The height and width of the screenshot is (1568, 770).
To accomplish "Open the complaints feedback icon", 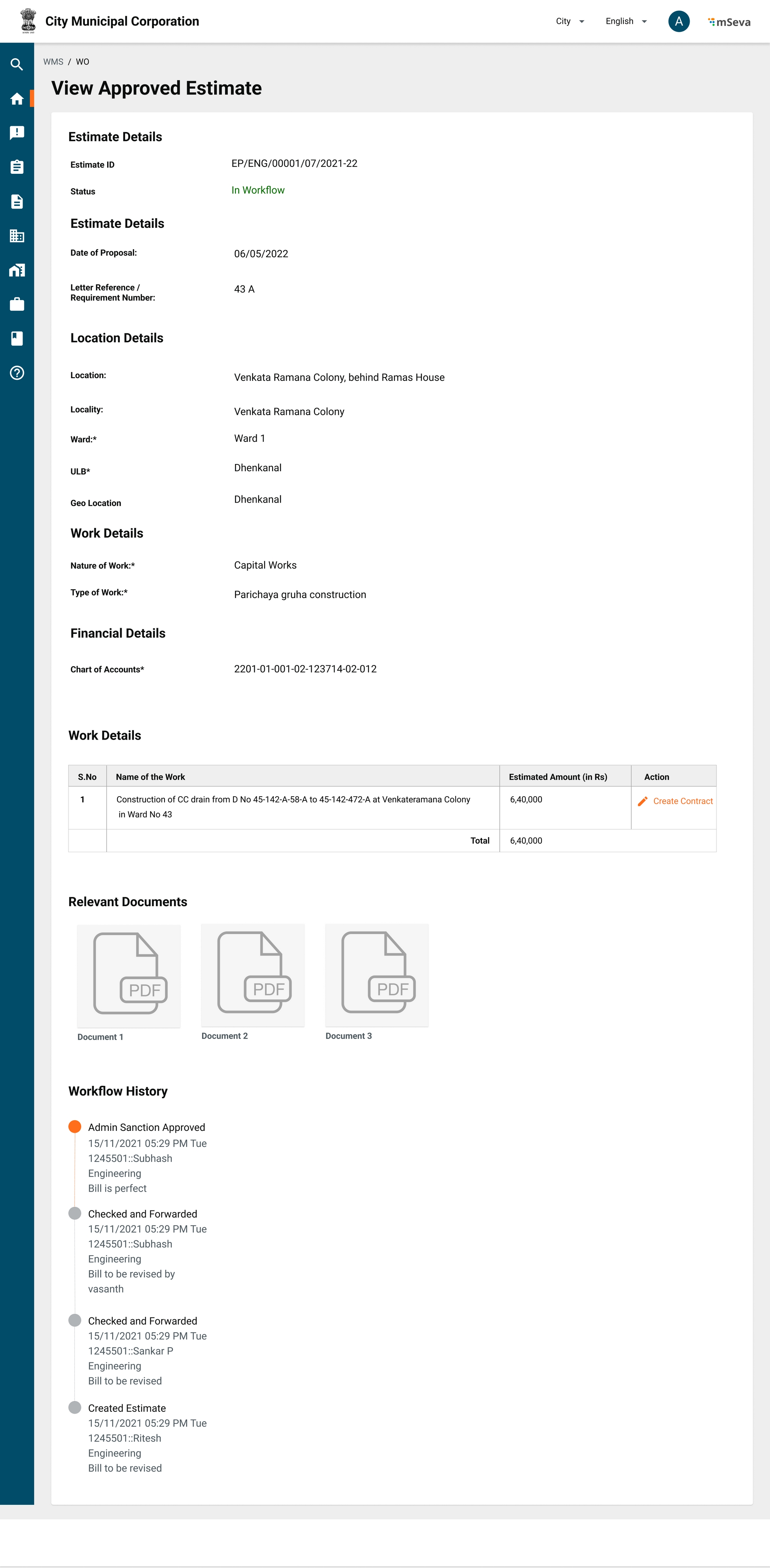I will [x=17, y=133].
